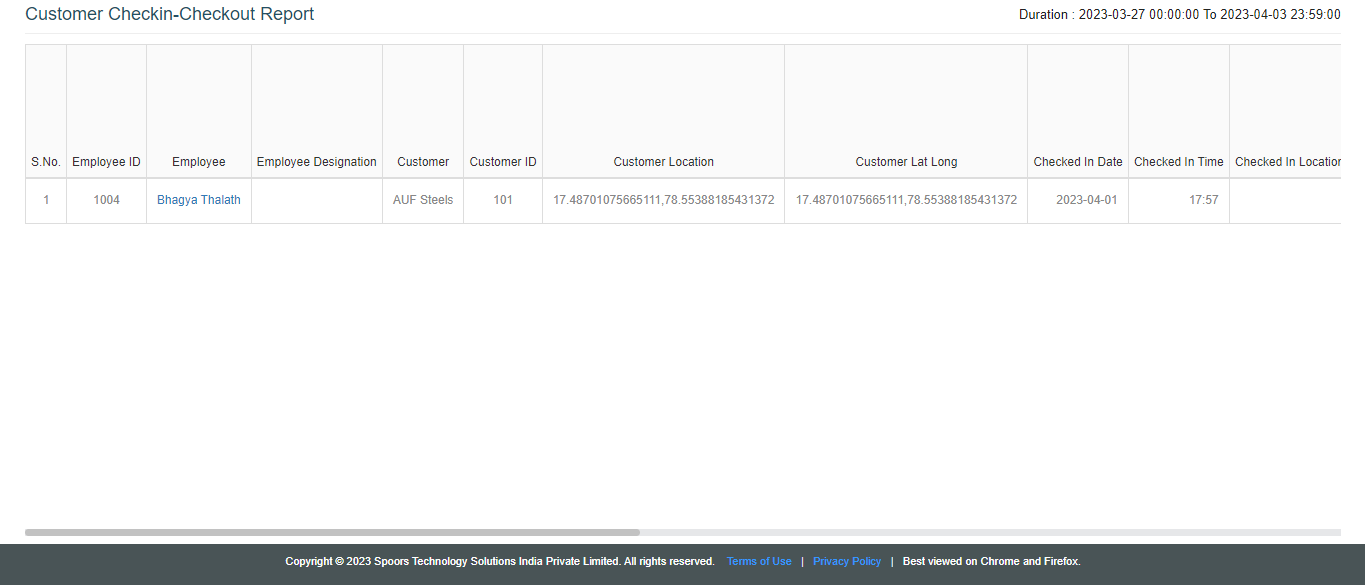Viewport: 1365px width, 585px height.
Task: Click the Customer Lat Long column header
Action: (906, 162)
